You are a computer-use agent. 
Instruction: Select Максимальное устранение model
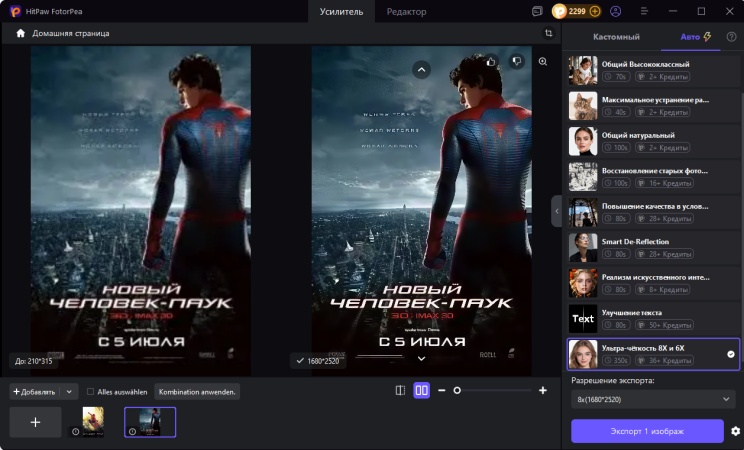[653, 105]
